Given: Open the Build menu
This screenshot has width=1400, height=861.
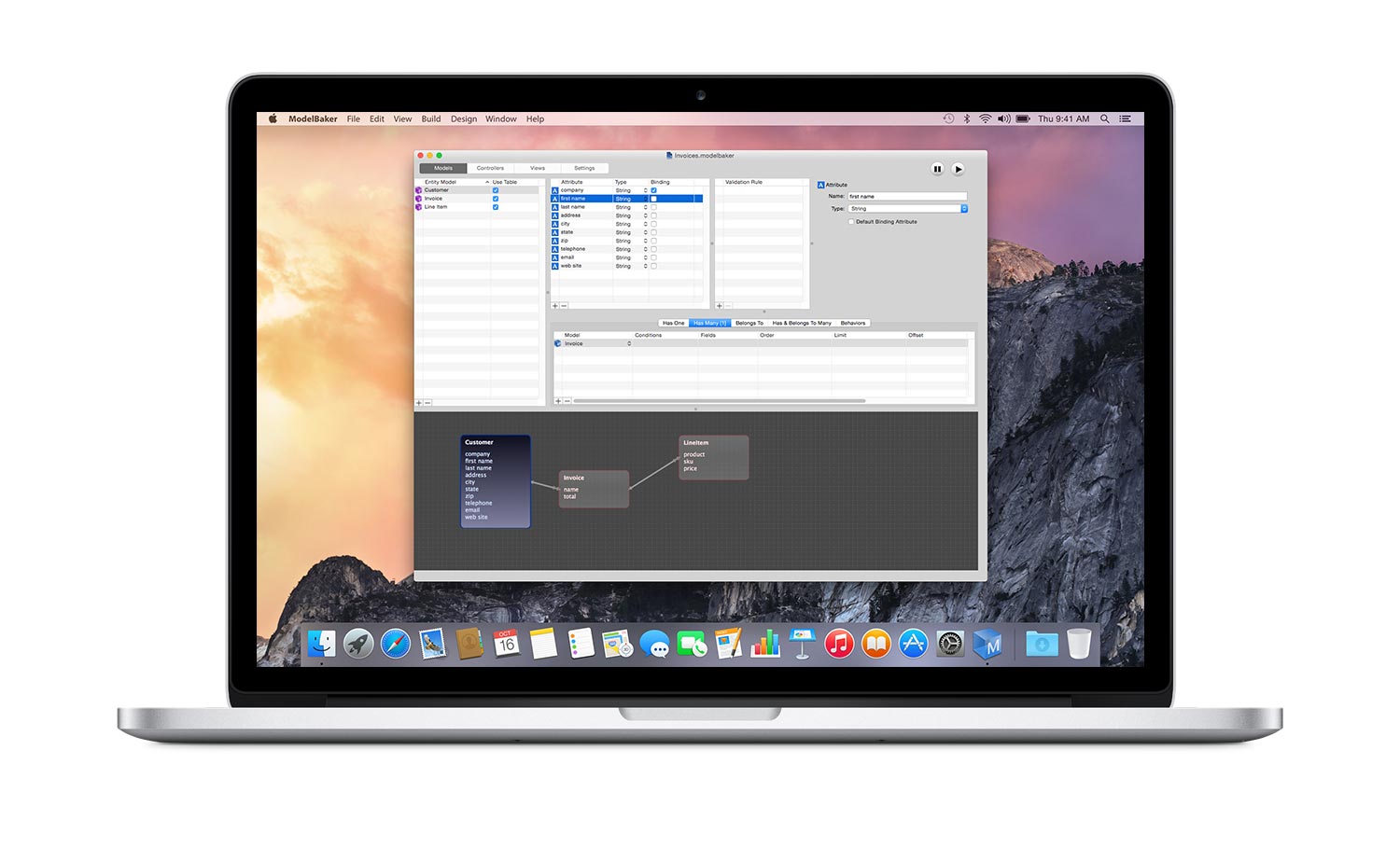Looking at the screenshot, I should pos(431,119).
